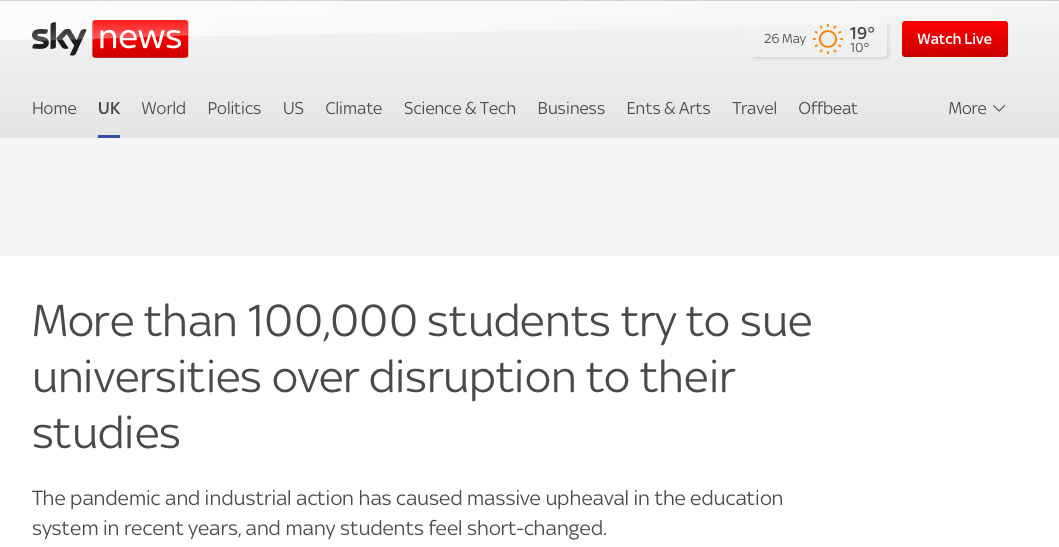
Task: Open the Politics section
Action: tap(234, 108)
